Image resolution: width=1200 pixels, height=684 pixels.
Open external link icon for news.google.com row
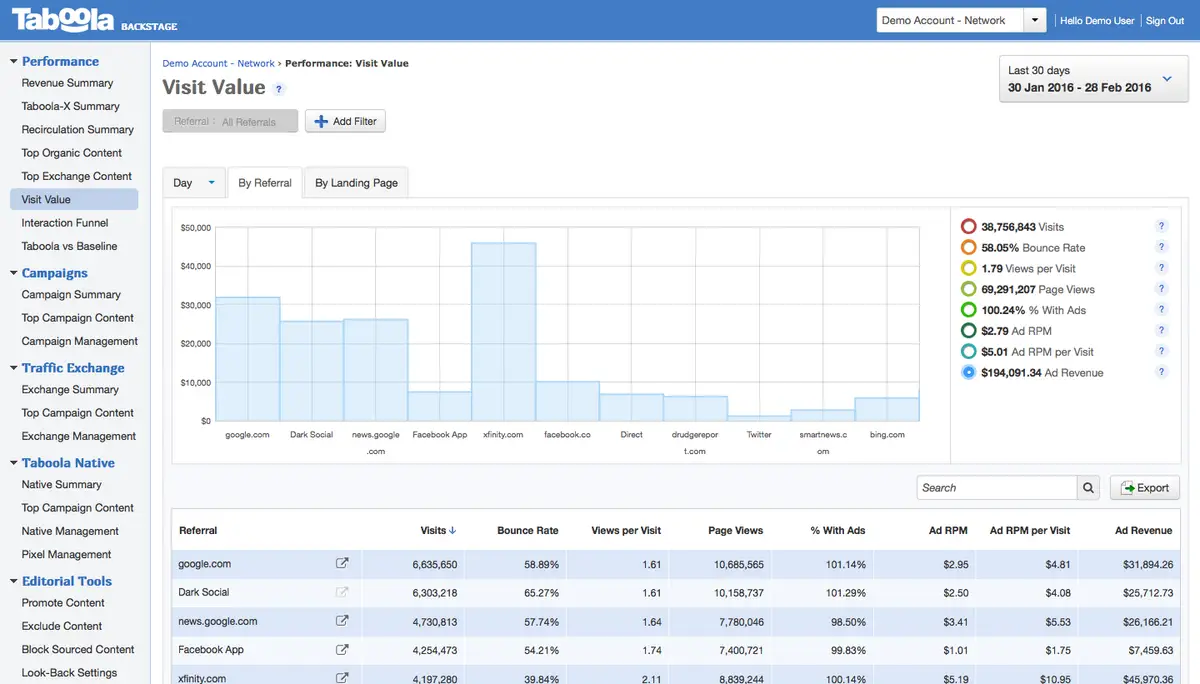(x=342, y=621)
